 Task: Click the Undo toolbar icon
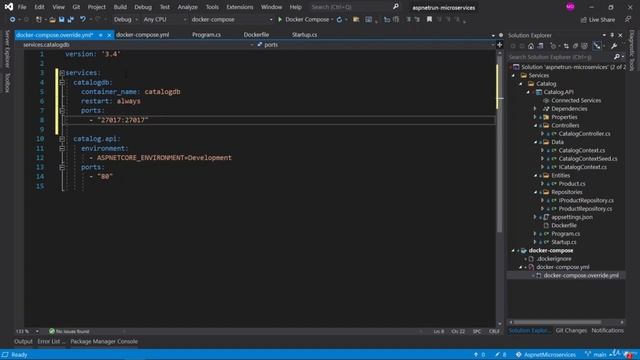click(x=83, y=19)
